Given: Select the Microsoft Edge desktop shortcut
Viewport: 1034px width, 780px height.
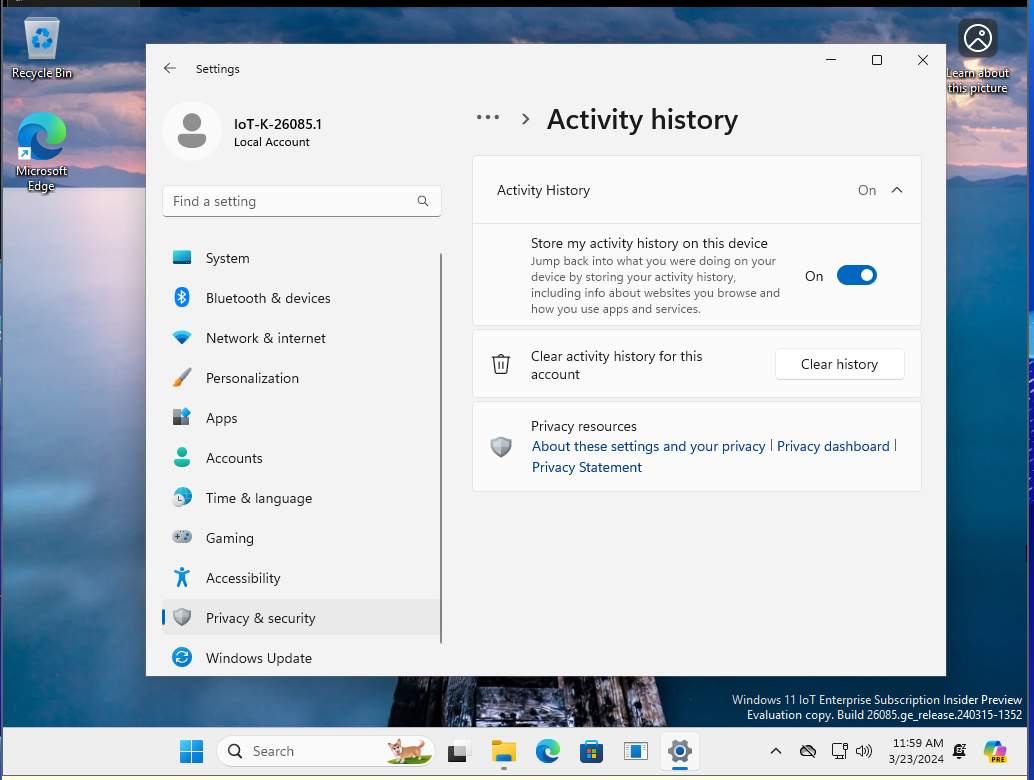Looking at the screenshot, I should (42, 152).
